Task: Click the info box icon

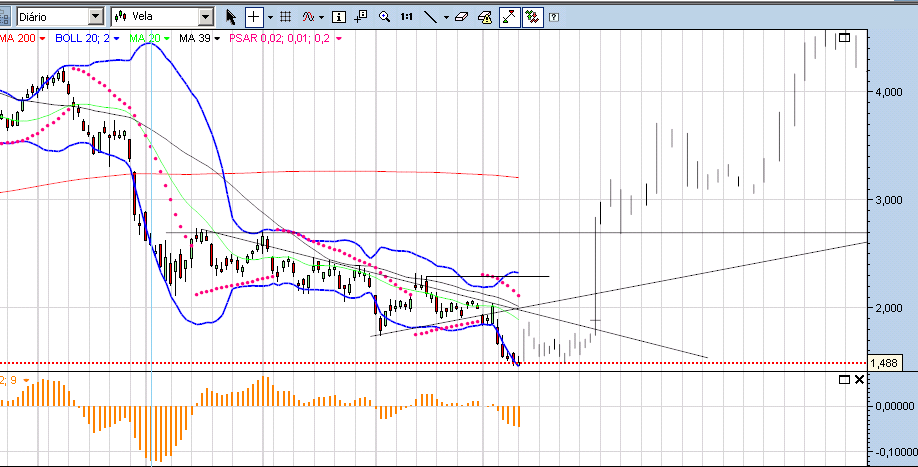Action: click(339, 17)
